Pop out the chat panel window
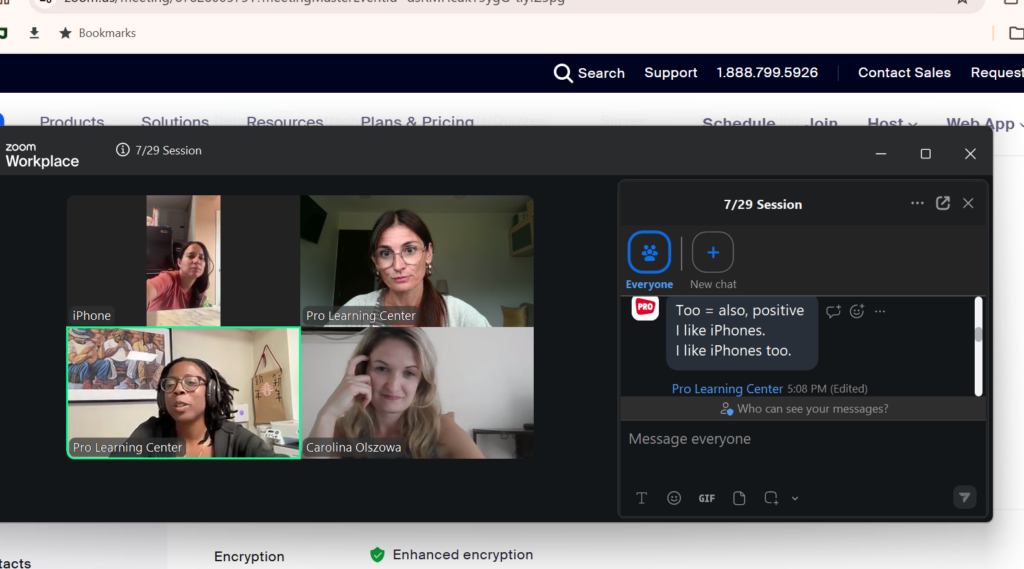 click(942, 203)
